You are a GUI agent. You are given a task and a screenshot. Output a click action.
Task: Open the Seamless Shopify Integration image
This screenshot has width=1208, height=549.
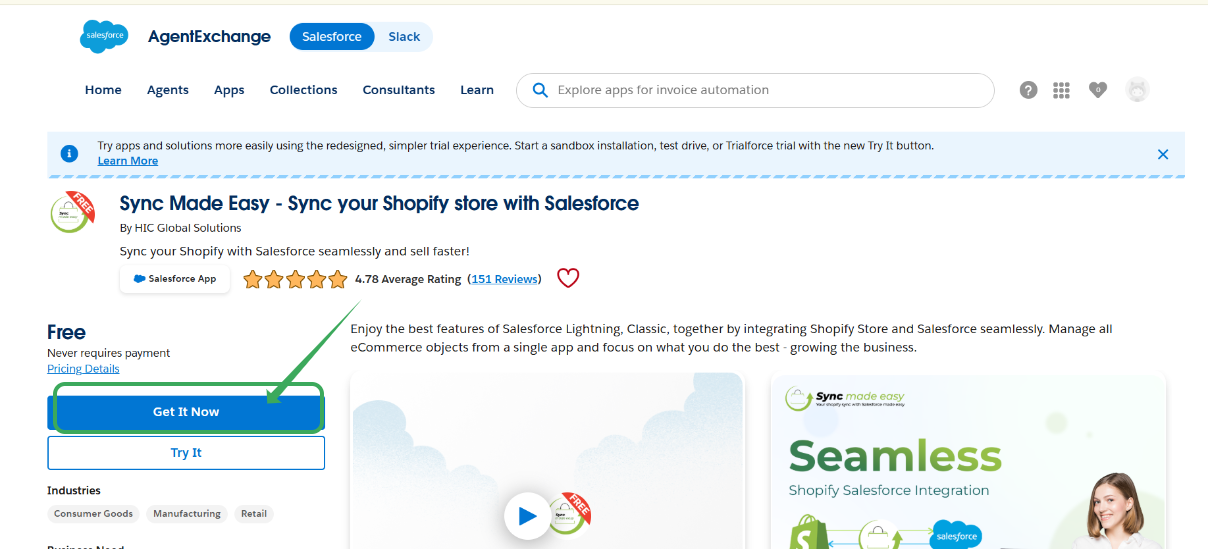click(x=968, y=461)
